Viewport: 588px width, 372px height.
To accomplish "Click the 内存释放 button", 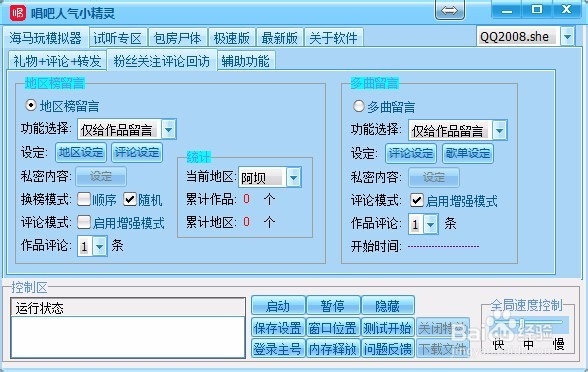I will pyautogui.click(x=333, y=349).
